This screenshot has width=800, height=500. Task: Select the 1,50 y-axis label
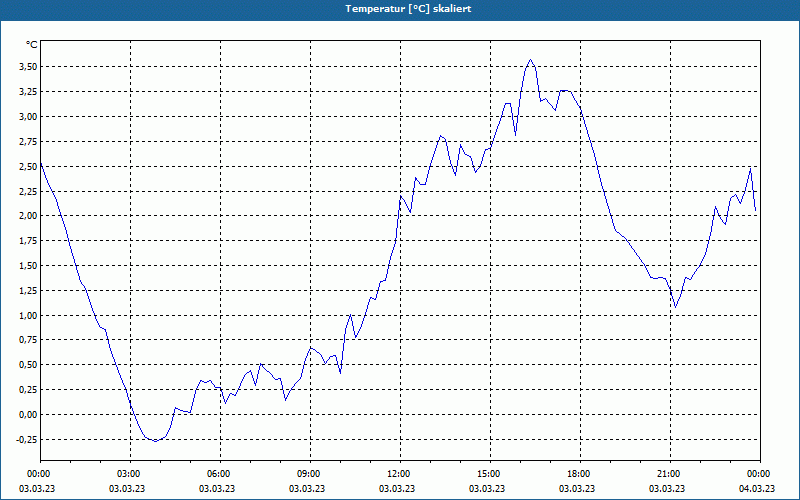(28, 266)
